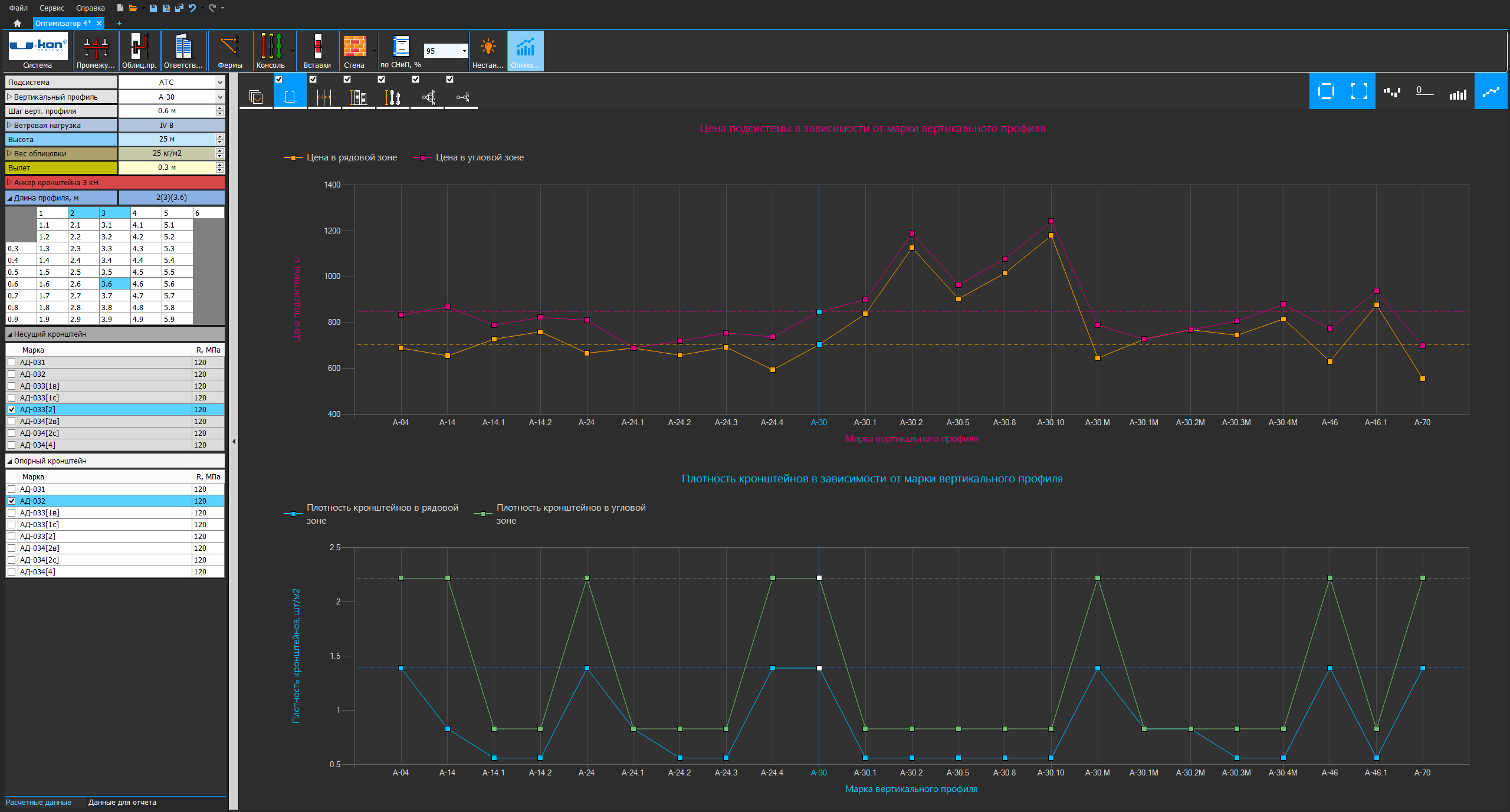
Task: Toggle Цена в рядовой зоне legend series
Action: pyautogui.click(x=340, y=157)
